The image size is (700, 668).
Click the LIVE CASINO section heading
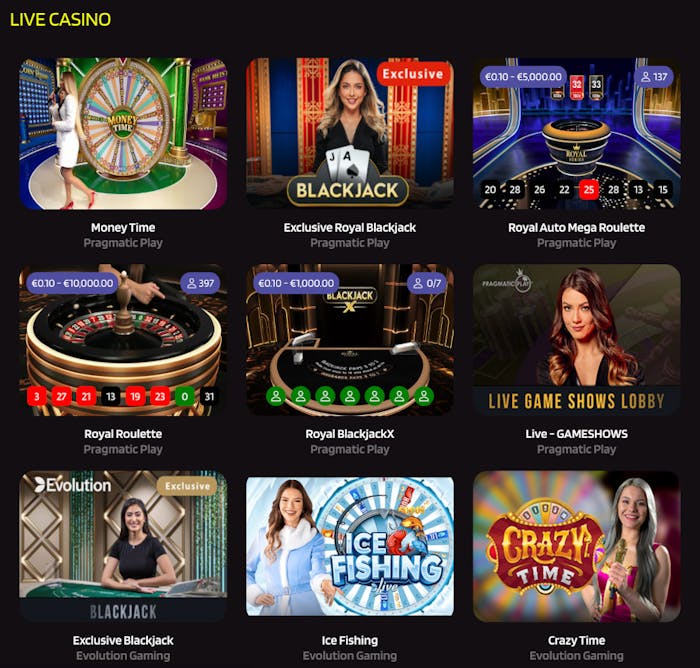60,20
